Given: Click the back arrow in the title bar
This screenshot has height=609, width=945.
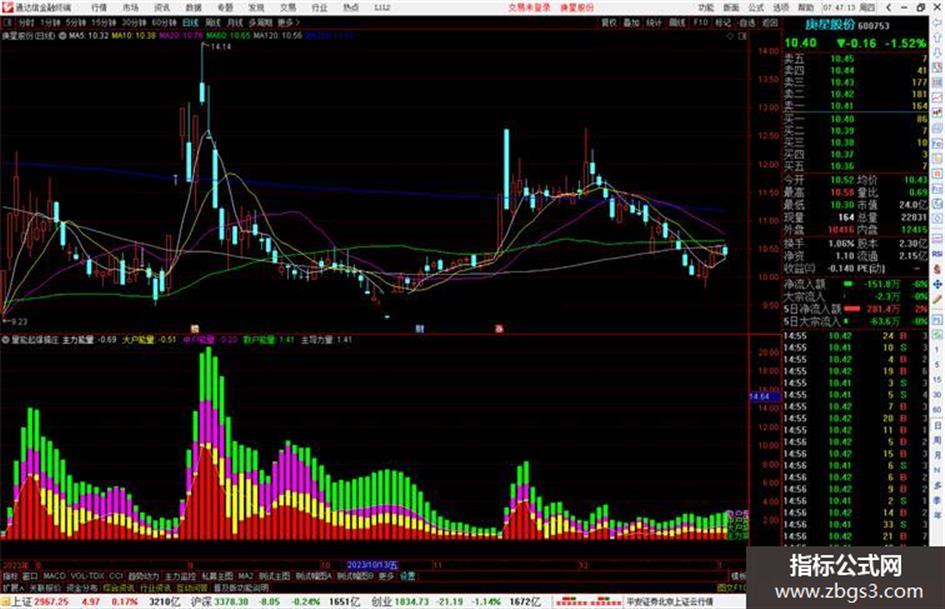Looking at the screenshot, I should click(889, 8).
